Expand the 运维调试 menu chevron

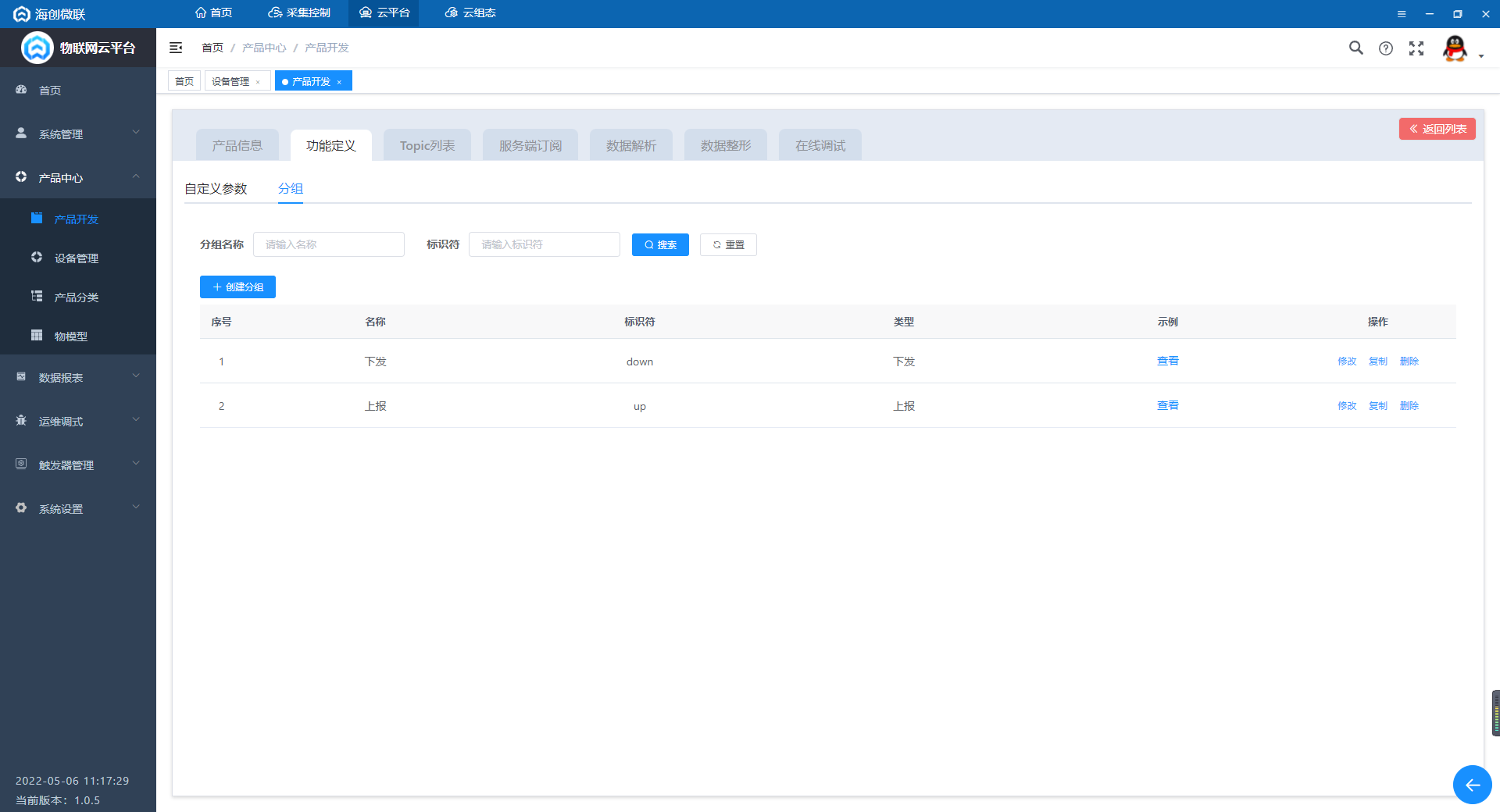click(x=136, y=420)
